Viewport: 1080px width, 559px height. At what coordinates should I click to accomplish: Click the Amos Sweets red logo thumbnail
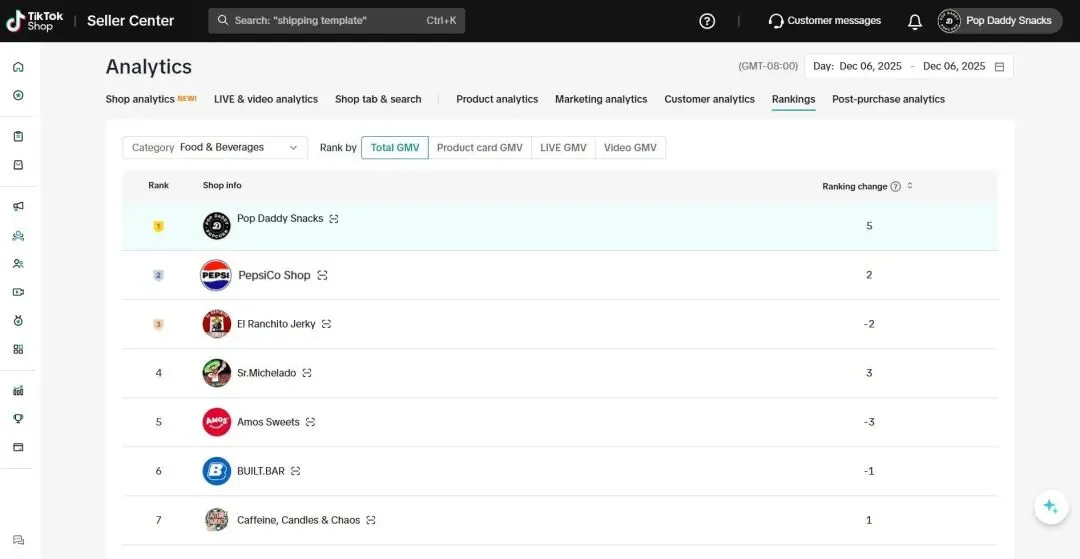tap(217, 422)
